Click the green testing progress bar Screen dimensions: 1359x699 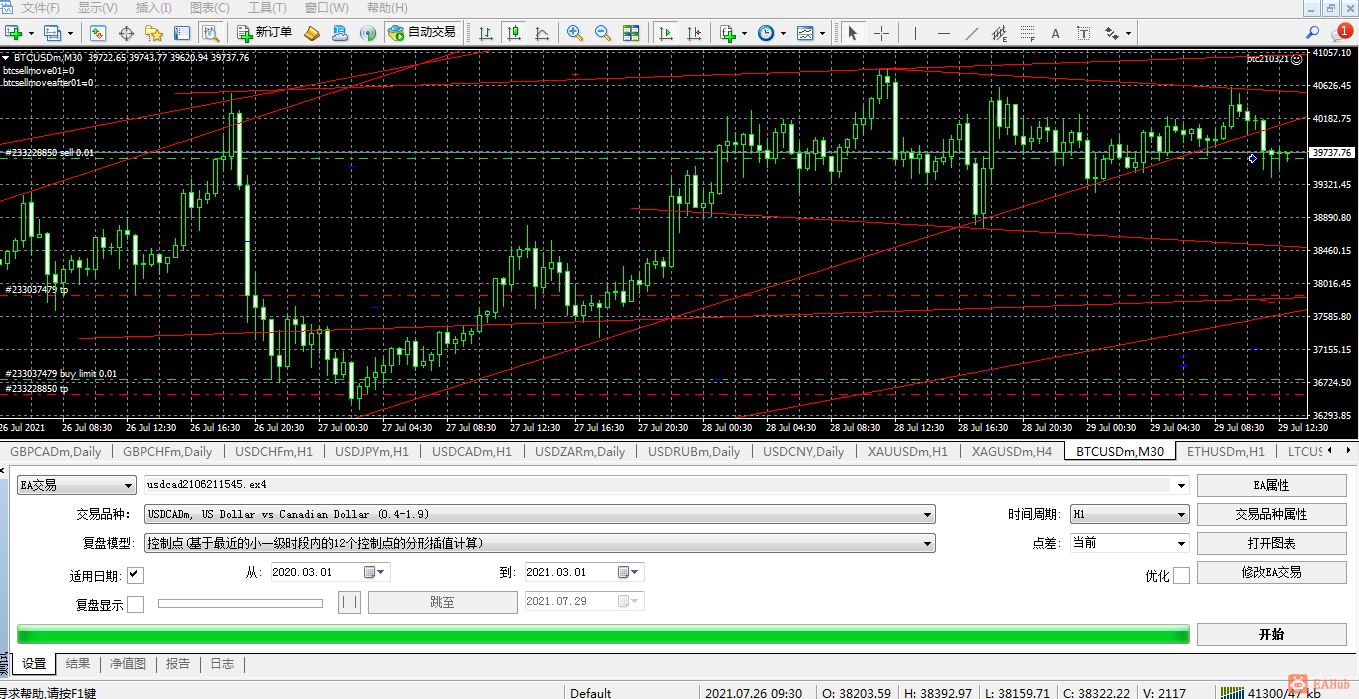click(x=604, y=634)
